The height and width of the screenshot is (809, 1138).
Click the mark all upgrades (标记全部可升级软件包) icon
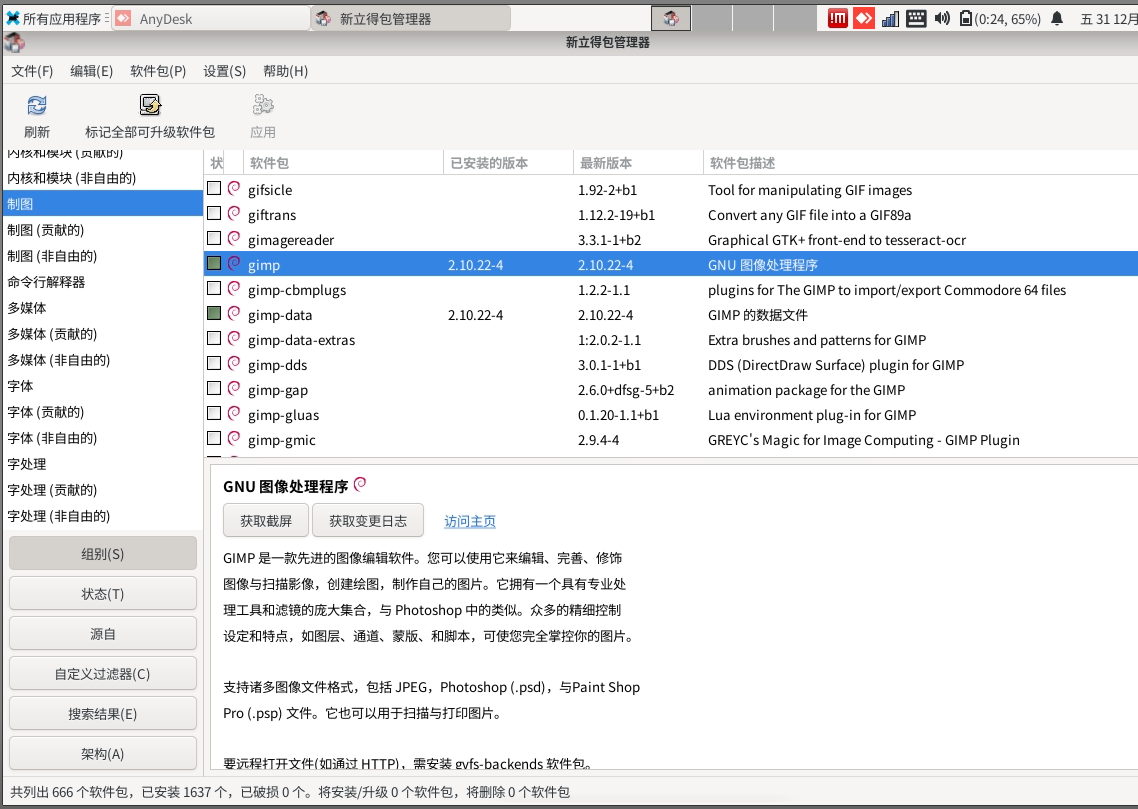tap(150, 105)
